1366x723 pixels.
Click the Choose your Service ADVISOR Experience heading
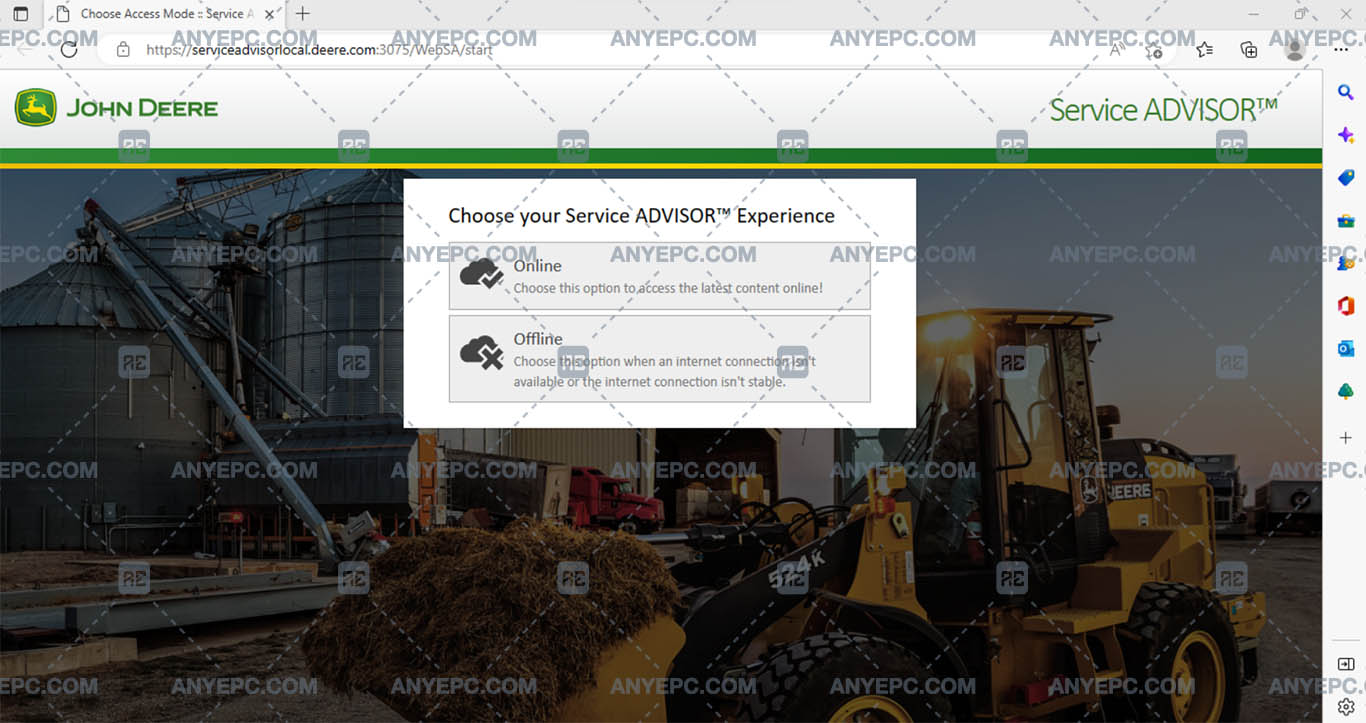click(x=641, y=215)
